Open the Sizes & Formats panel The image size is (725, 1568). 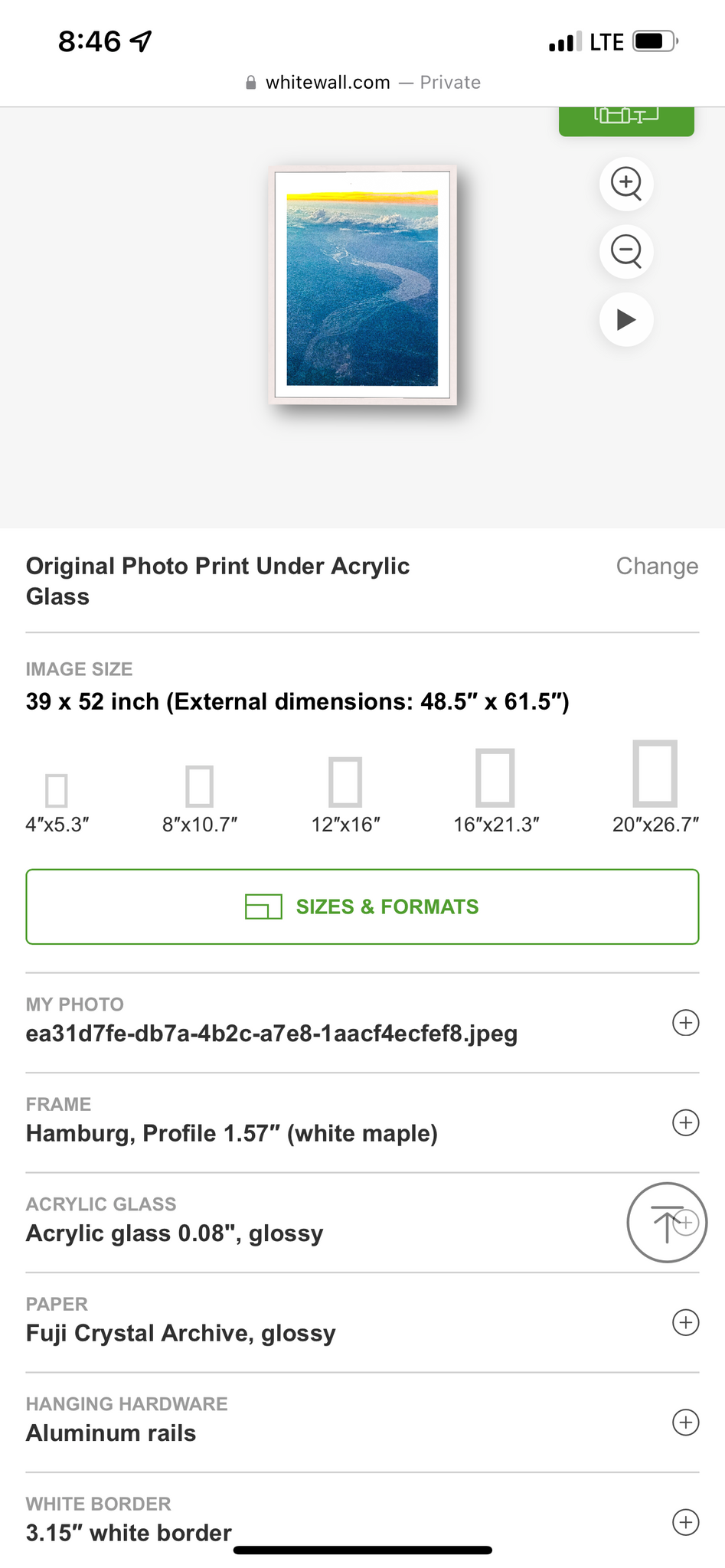tap(362, 906)
